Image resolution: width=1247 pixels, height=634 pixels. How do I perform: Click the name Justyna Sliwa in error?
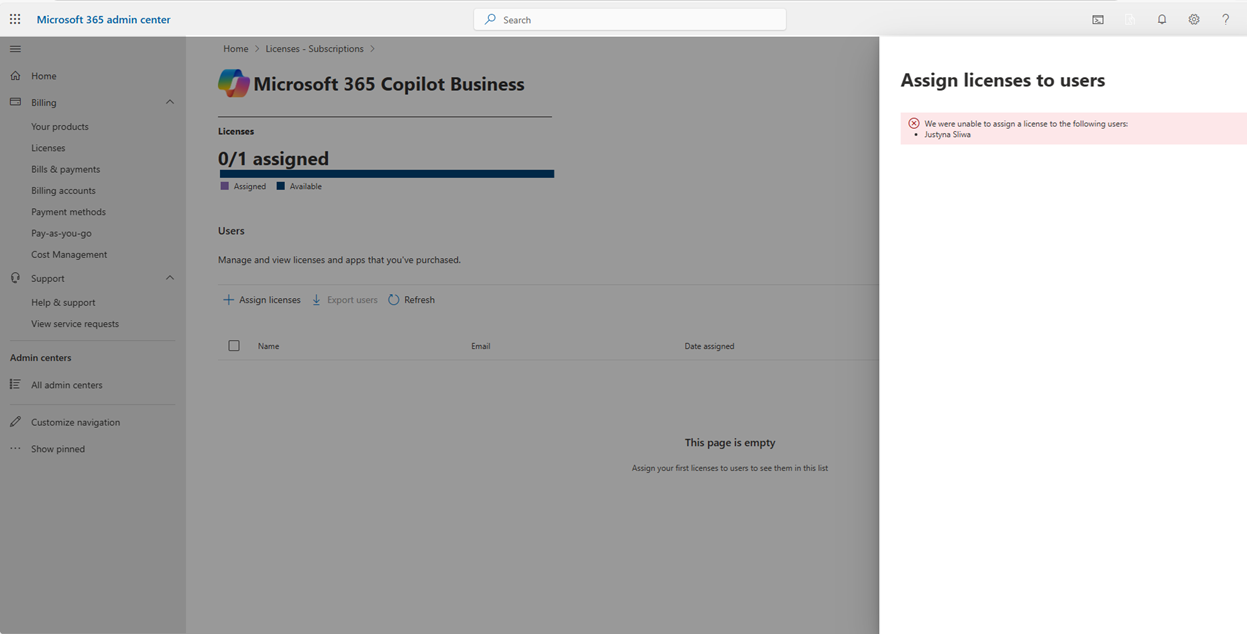point(947,134)
